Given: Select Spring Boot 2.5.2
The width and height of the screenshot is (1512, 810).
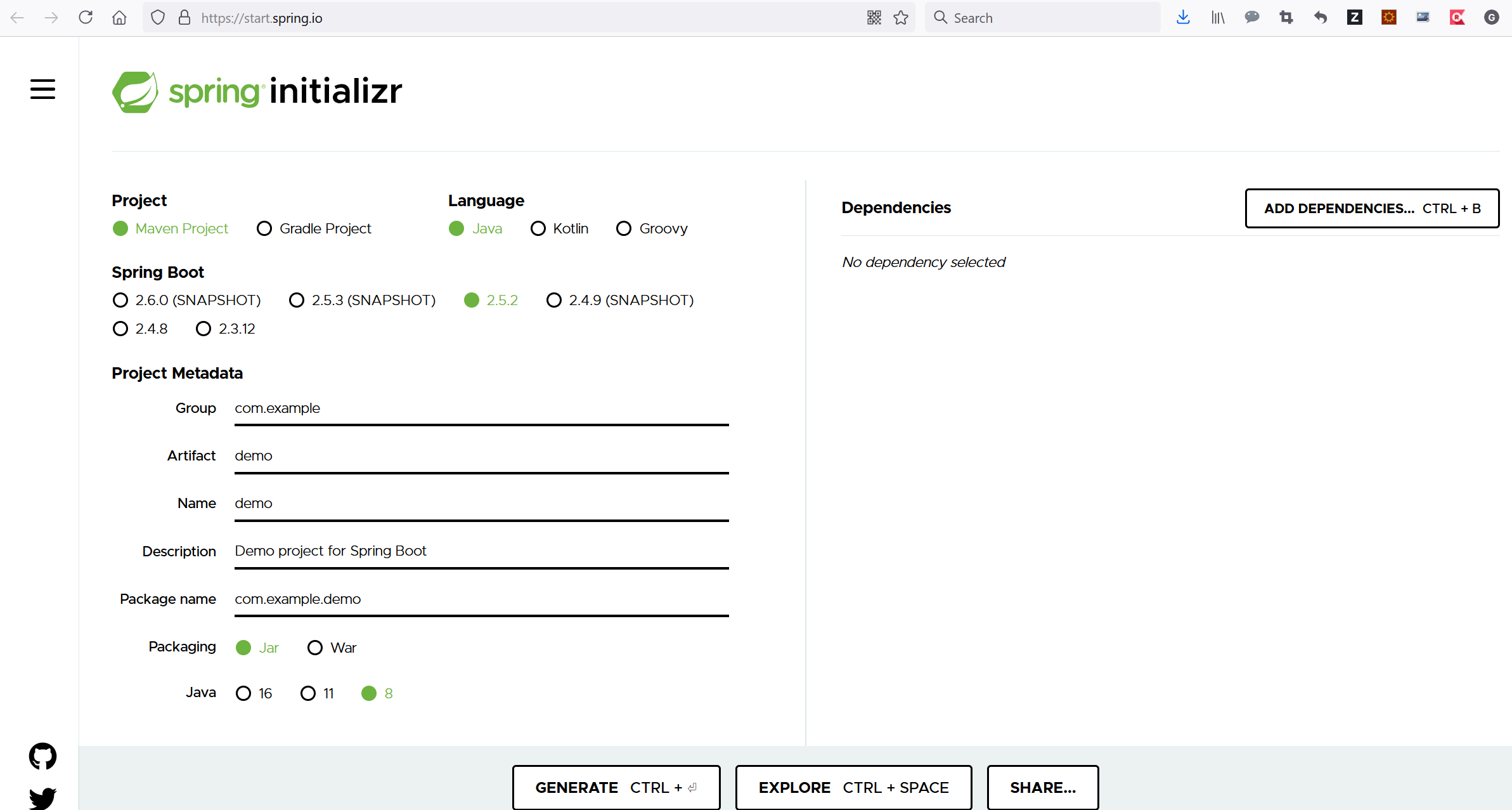Looking at the screenshot, I should pos(491,300).
